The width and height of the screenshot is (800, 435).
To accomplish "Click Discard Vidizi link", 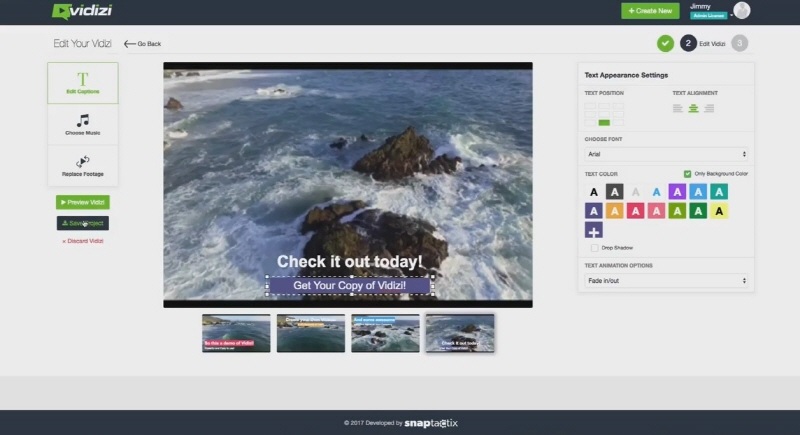I will tap(83, 241).
